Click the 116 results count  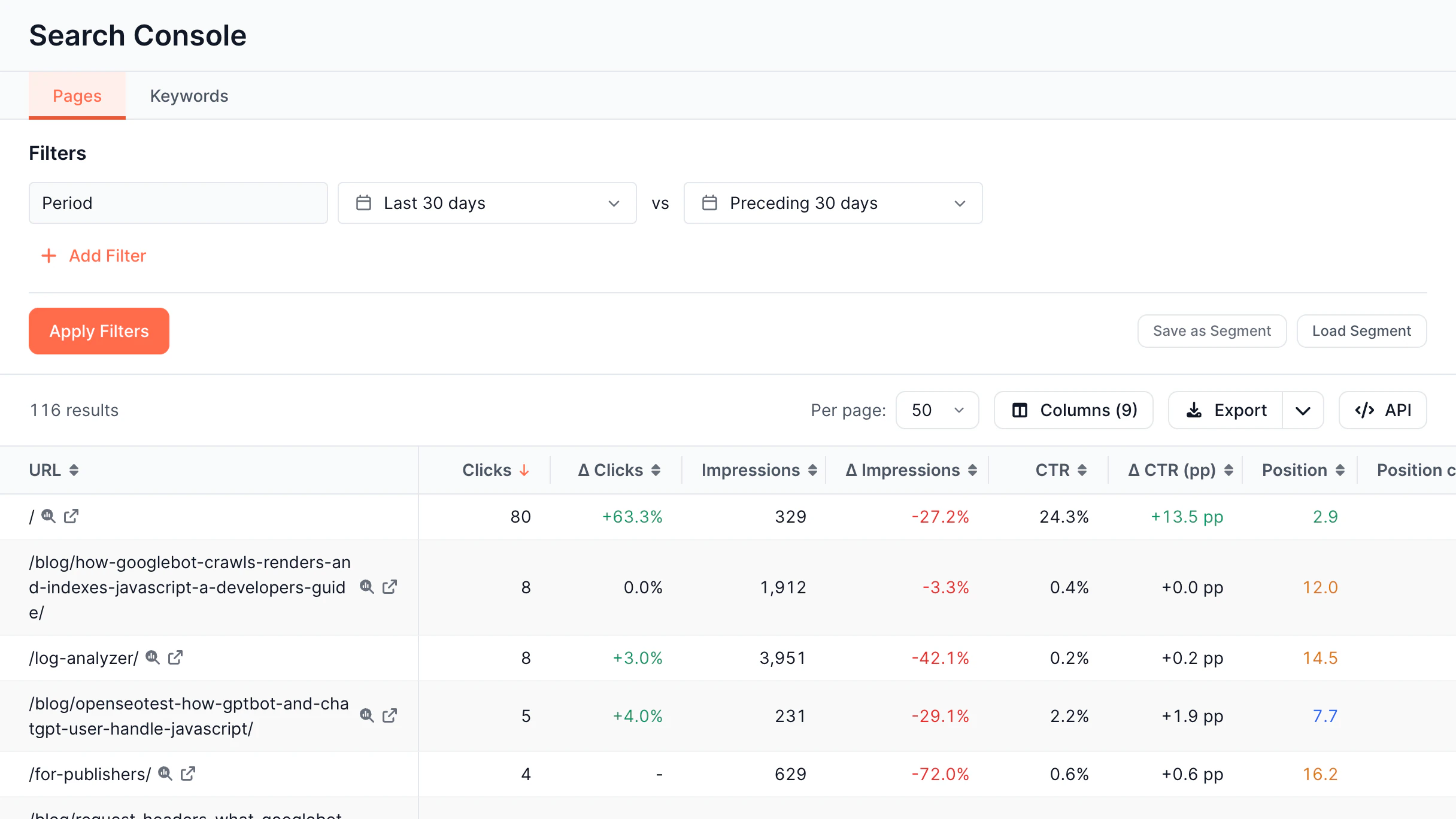[x=74, y=410]
